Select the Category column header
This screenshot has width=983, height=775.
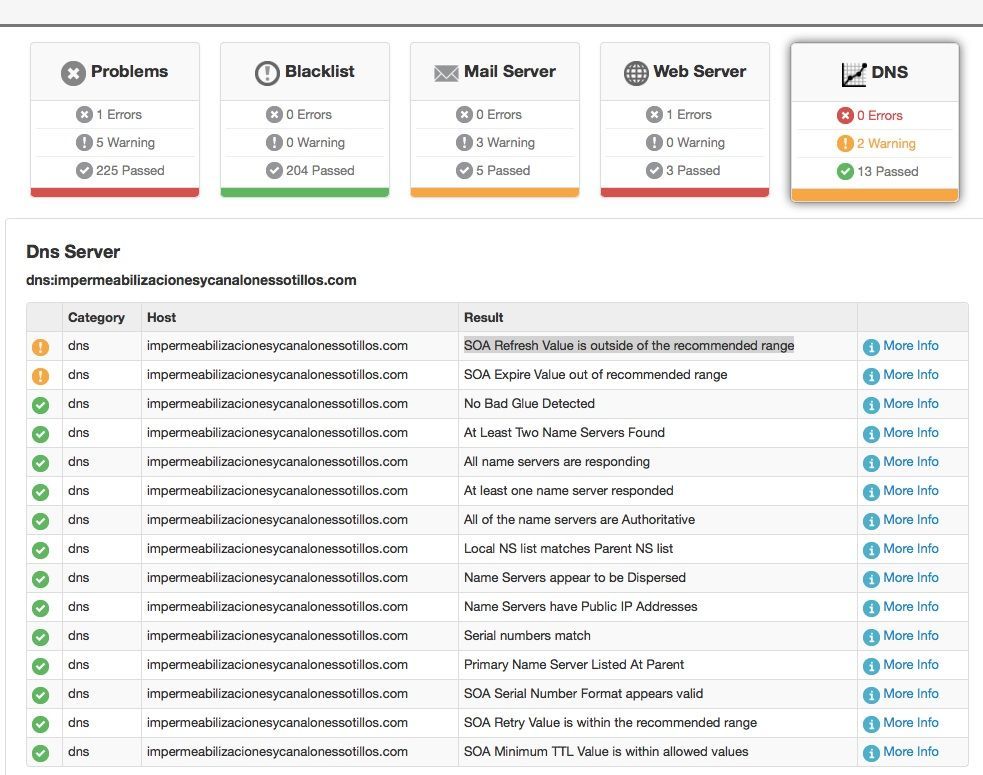coord(97,317)
